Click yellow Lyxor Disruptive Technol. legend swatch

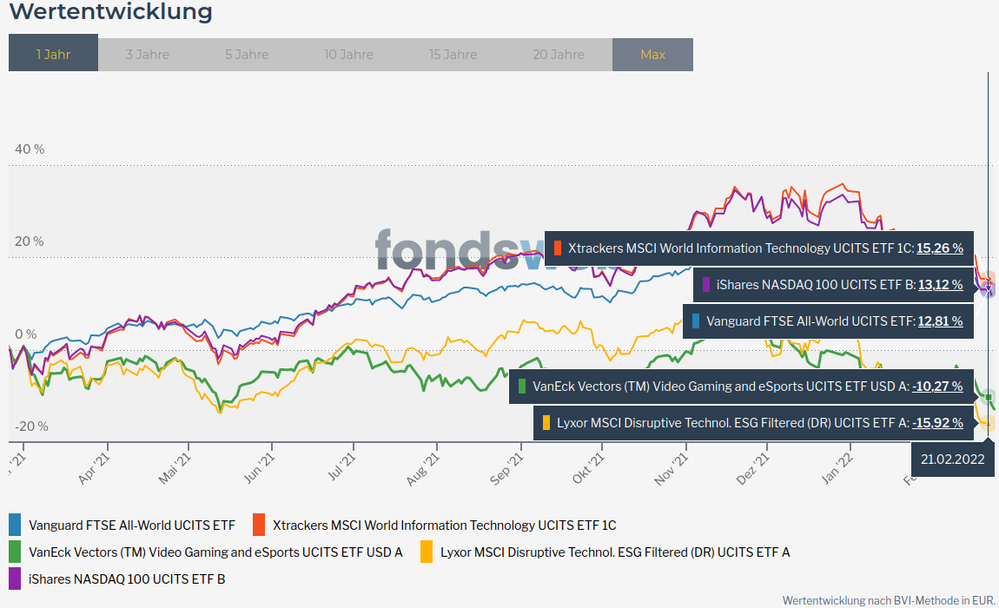click(426, 551)
